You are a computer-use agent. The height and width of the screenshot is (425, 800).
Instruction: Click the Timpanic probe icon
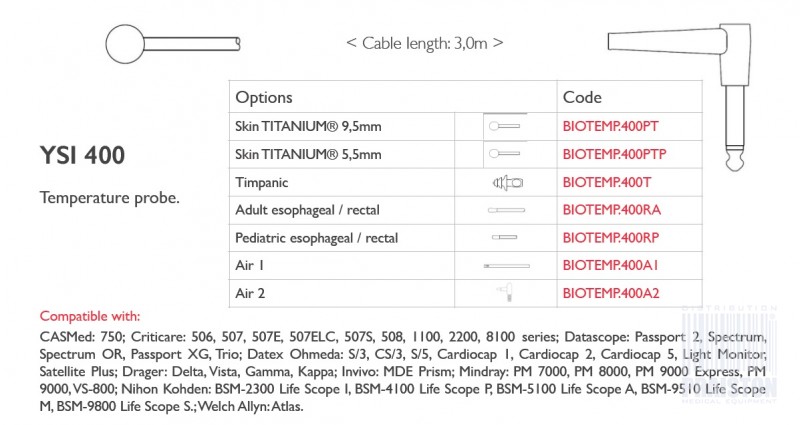506,183
